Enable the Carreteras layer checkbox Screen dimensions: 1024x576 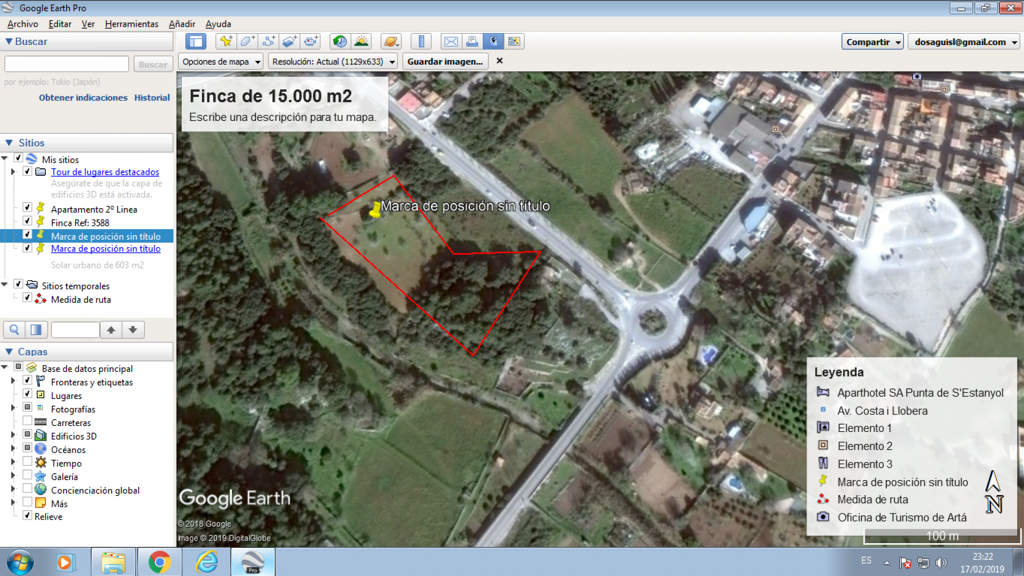pos(27,423)
